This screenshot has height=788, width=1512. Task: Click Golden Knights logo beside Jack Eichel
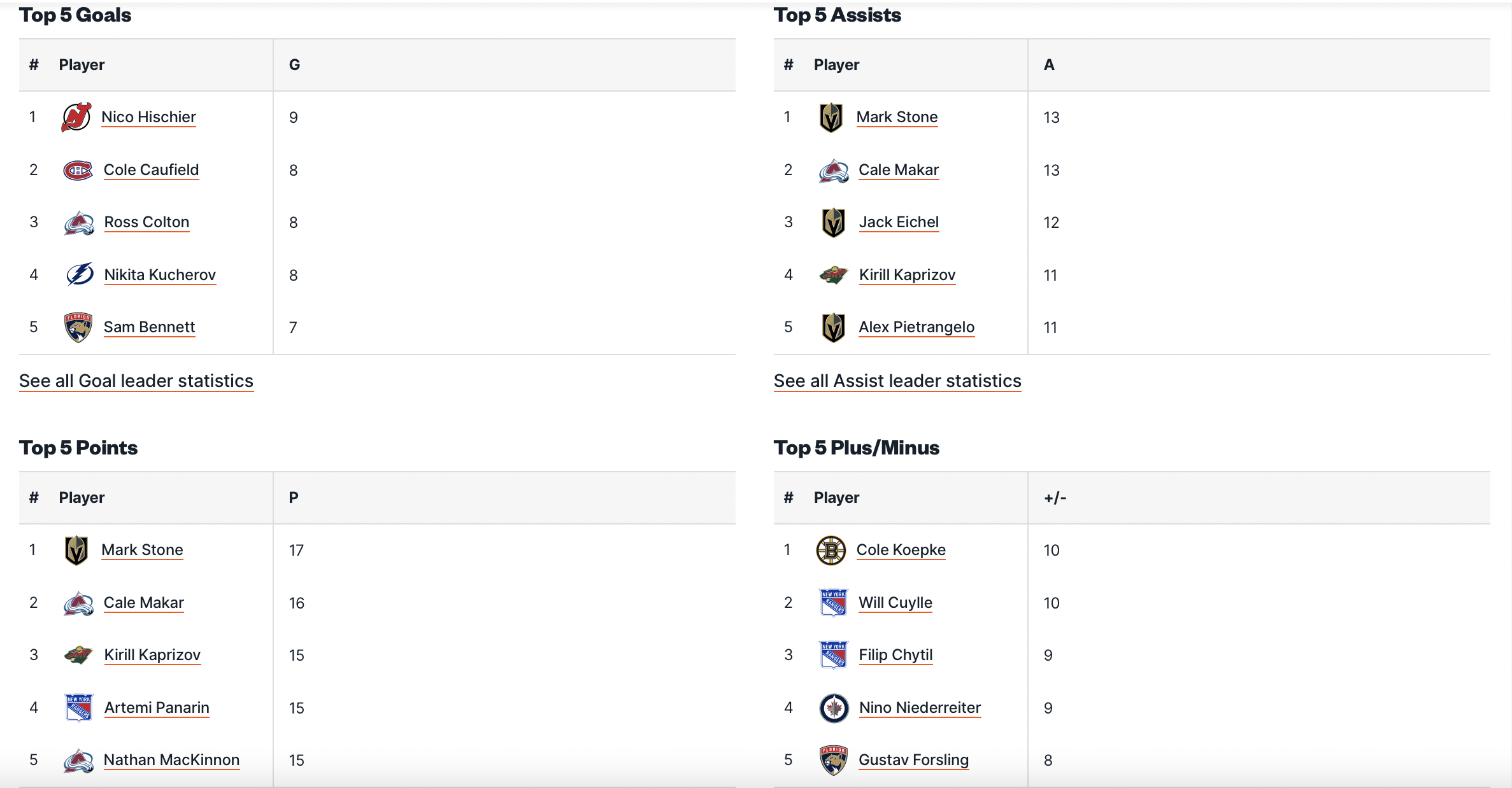click(834, 223)
